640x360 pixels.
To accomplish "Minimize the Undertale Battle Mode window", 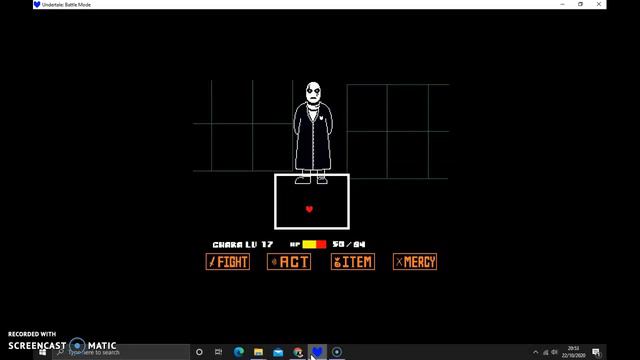I will pos(562,4).
